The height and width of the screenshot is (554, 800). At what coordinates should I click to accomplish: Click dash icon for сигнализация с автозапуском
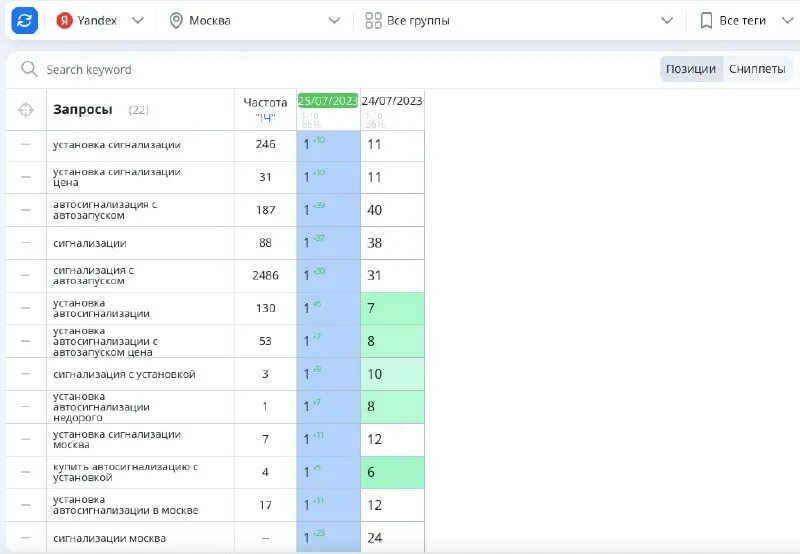(26, 275)
